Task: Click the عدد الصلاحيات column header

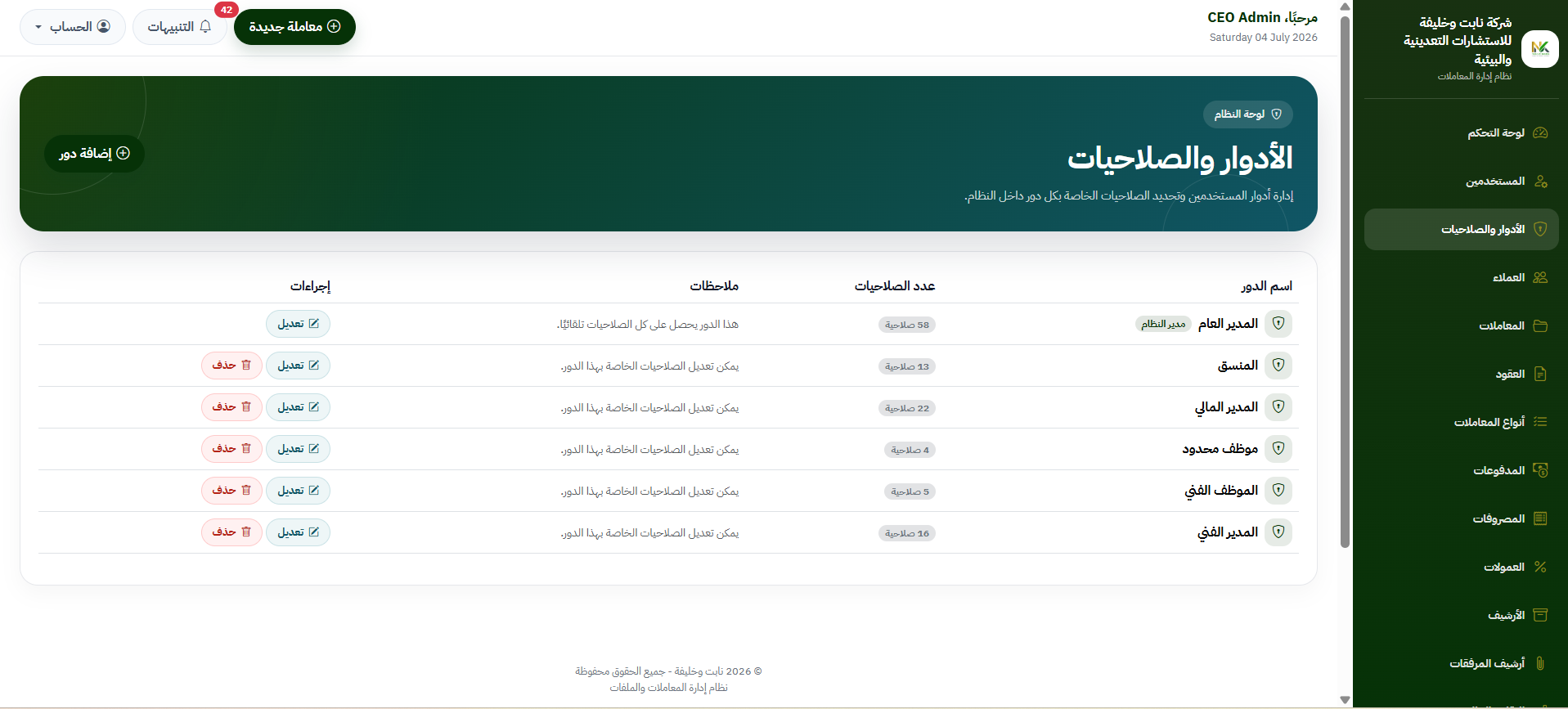Action: tap(895, 286)
